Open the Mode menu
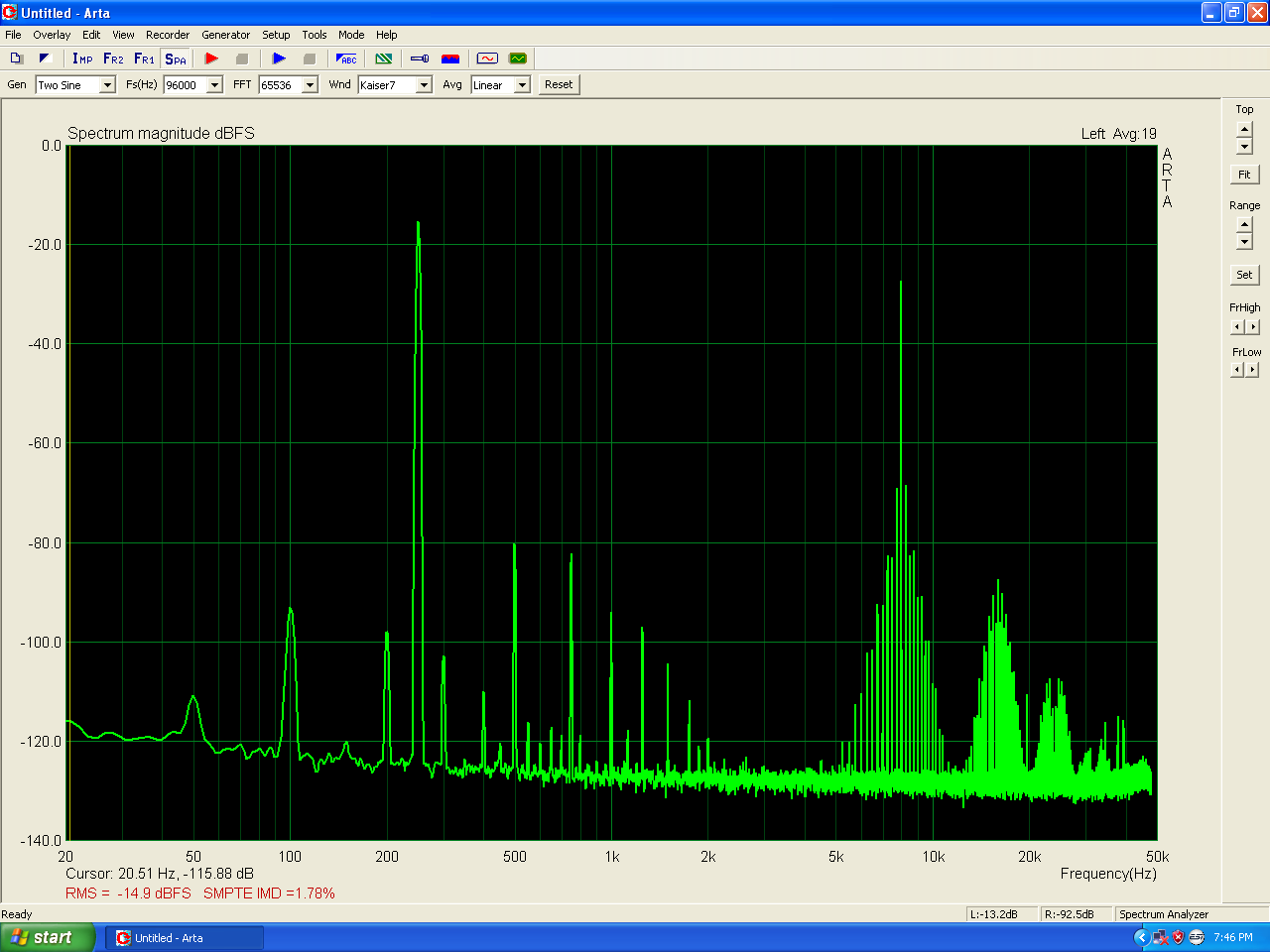 351,35
